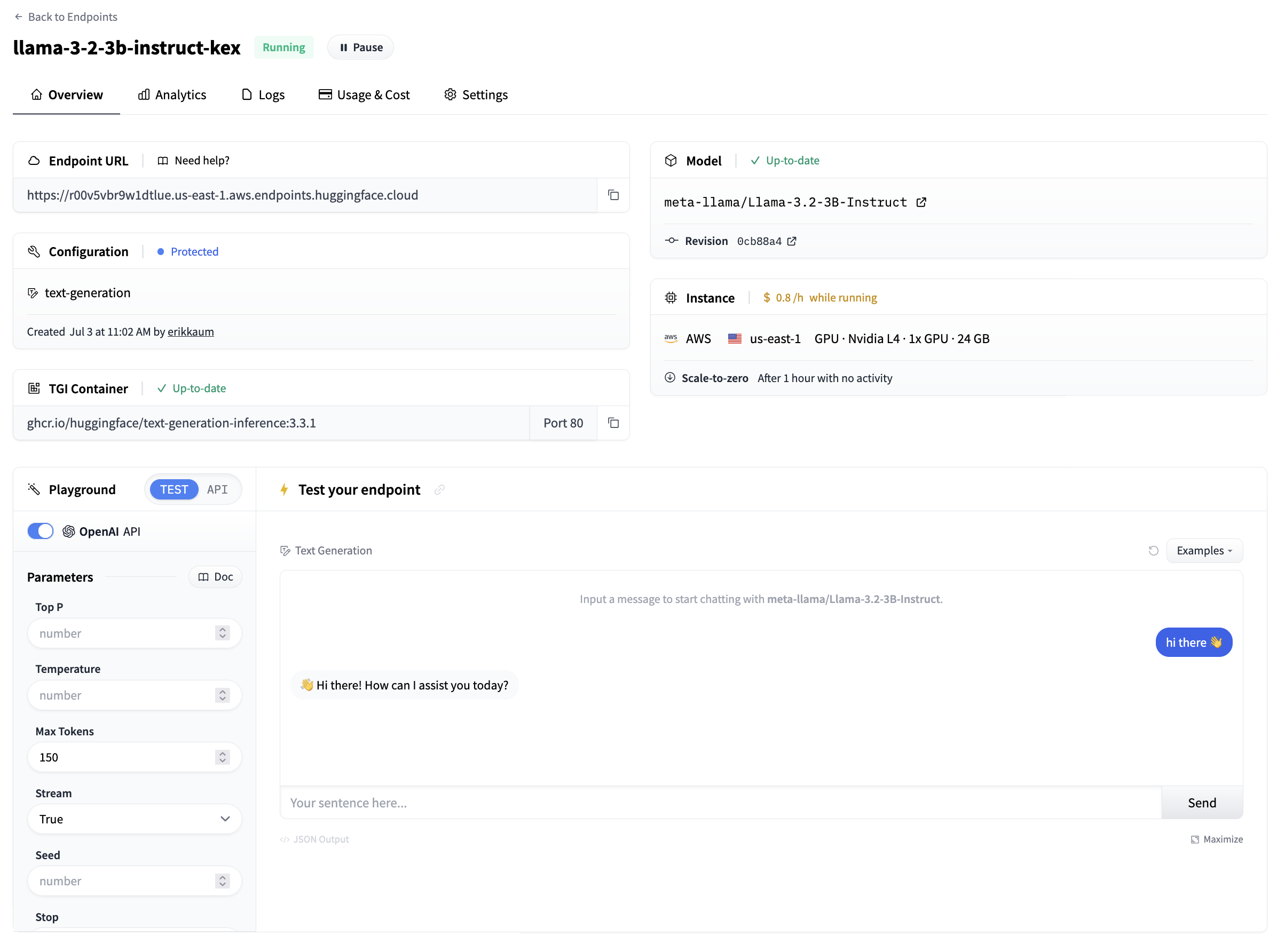Expand the Stream True dropdown
The height and width of the screenshot is (952, 1277).
pos(135,819)
